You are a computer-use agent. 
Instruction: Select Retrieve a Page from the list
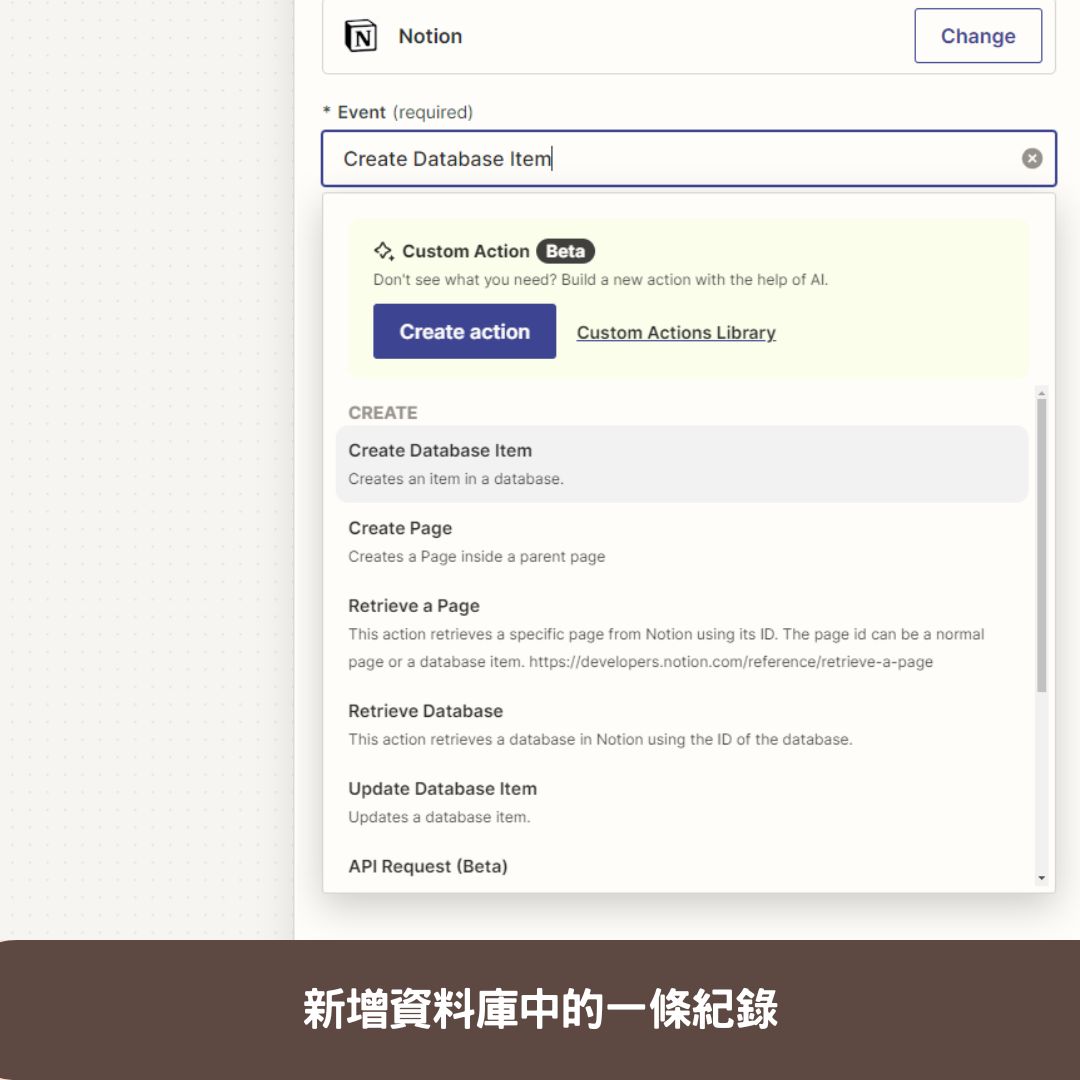click(x=413, y=606)
